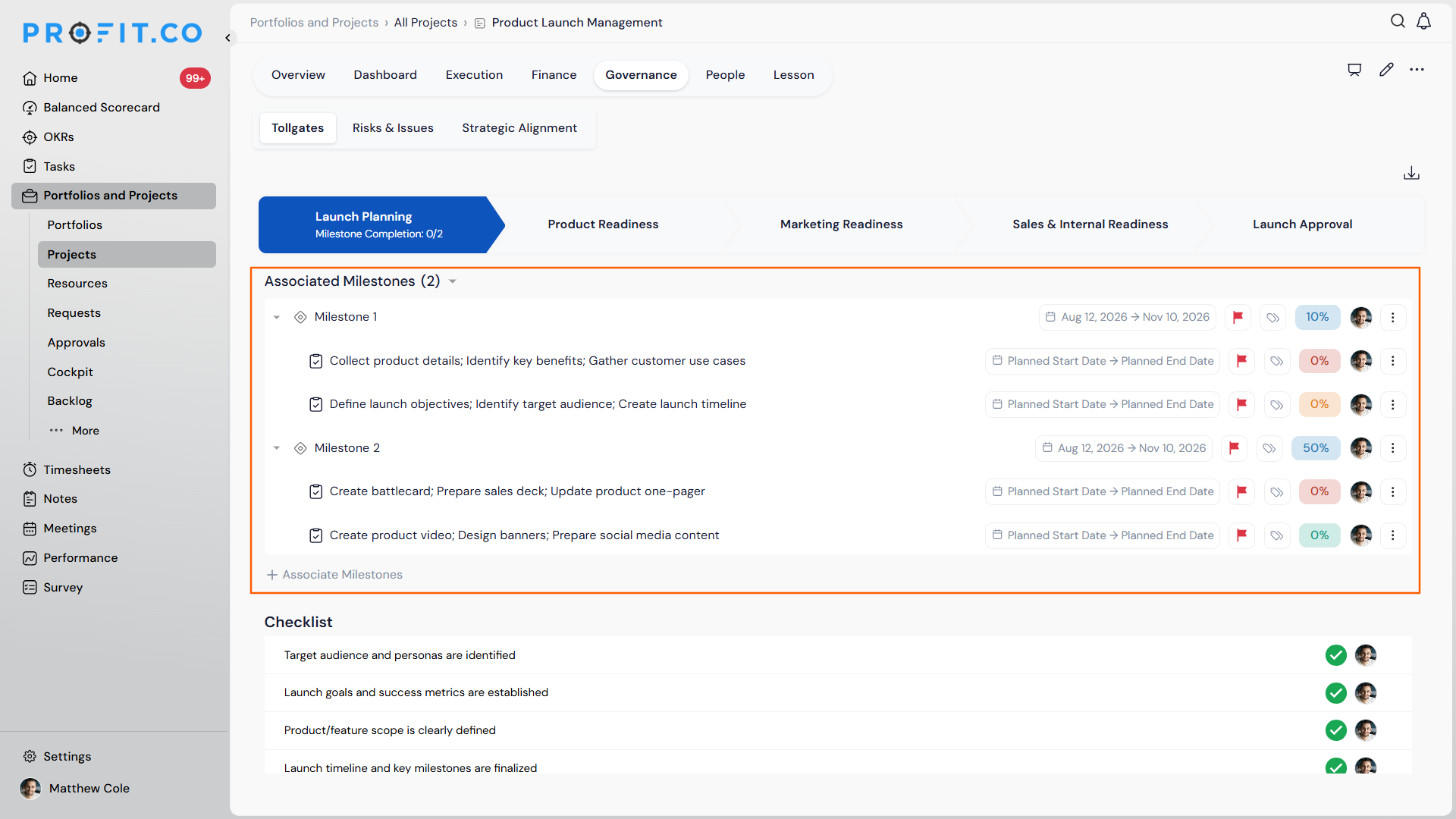Select the Product Readiness tollgate stage
Screen dimensions: 1456x819
(x=603, y=224)
